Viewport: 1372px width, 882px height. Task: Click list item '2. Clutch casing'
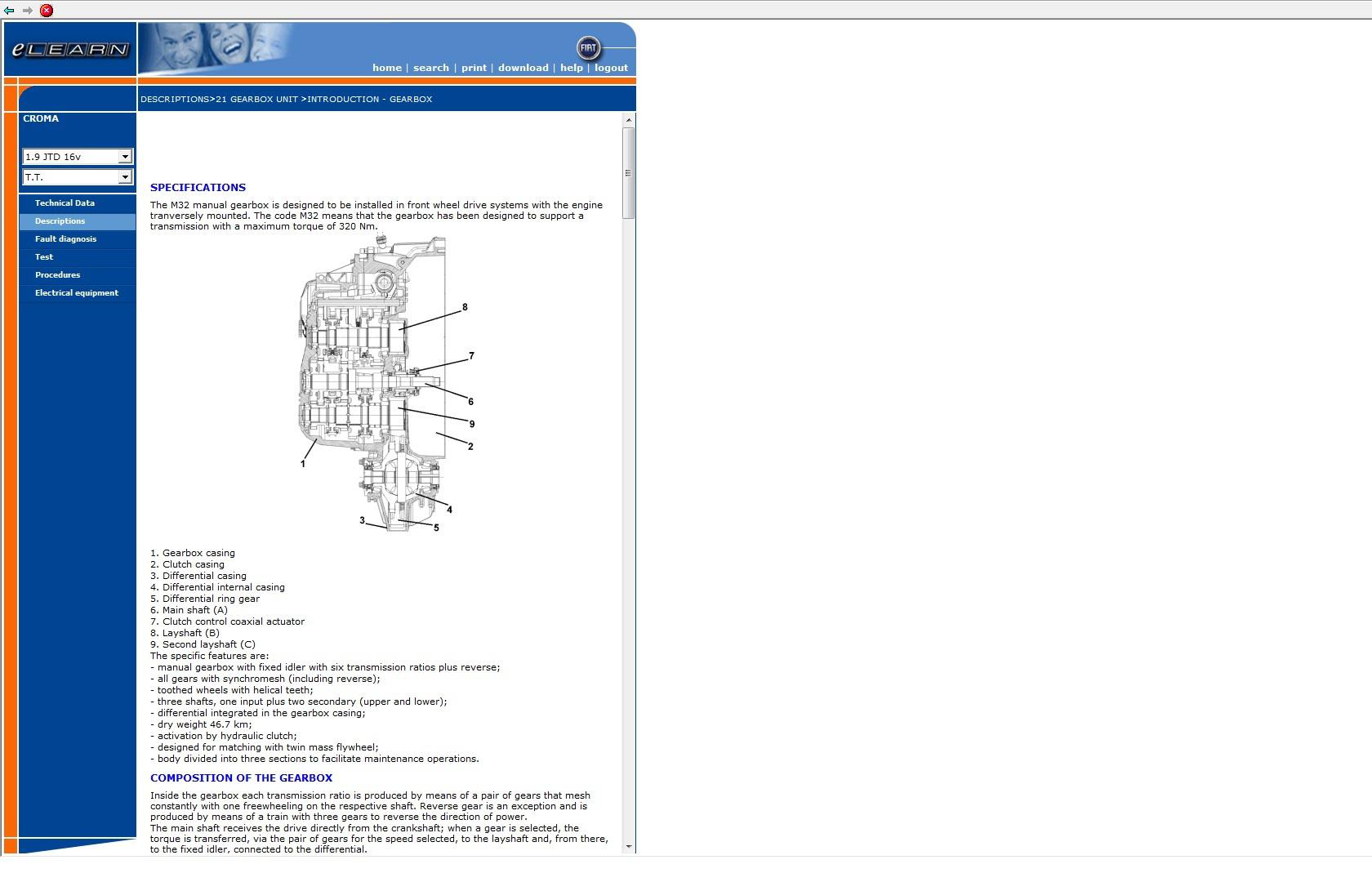click(x=187, y=565)
